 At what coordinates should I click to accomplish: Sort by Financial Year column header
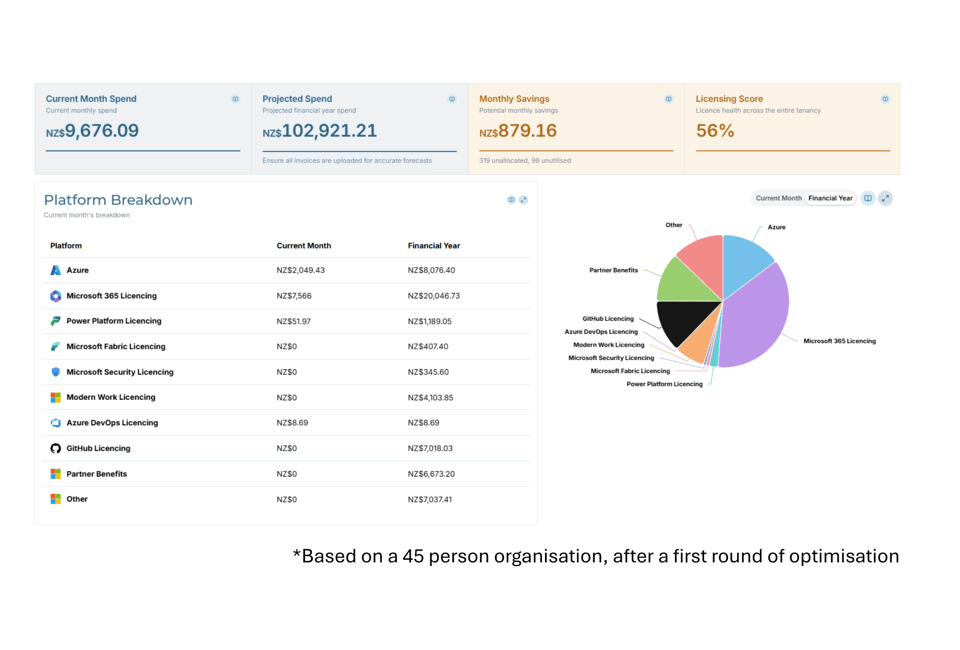pos(433,245)
